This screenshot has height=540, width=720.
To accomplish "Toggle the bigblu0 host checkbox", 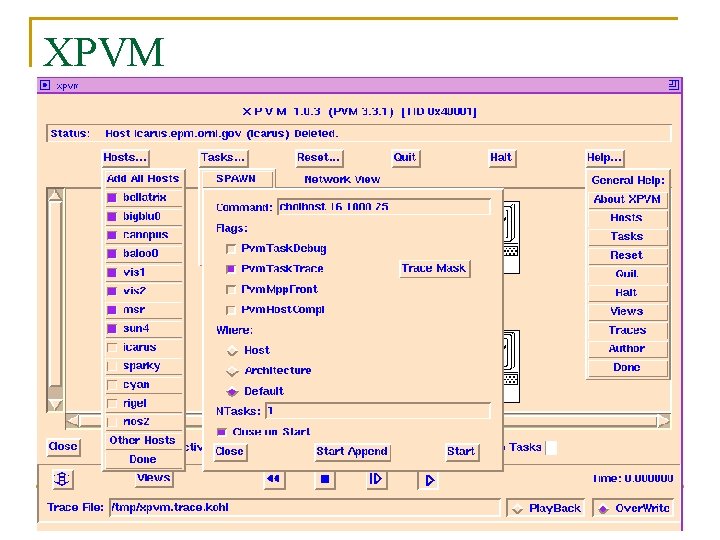I will [112, 217].
